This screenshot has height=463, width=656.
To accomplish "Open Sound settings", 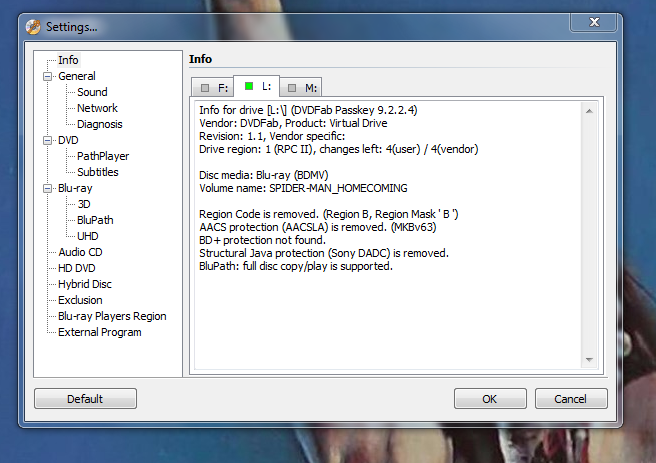I will tap(92, 92).
